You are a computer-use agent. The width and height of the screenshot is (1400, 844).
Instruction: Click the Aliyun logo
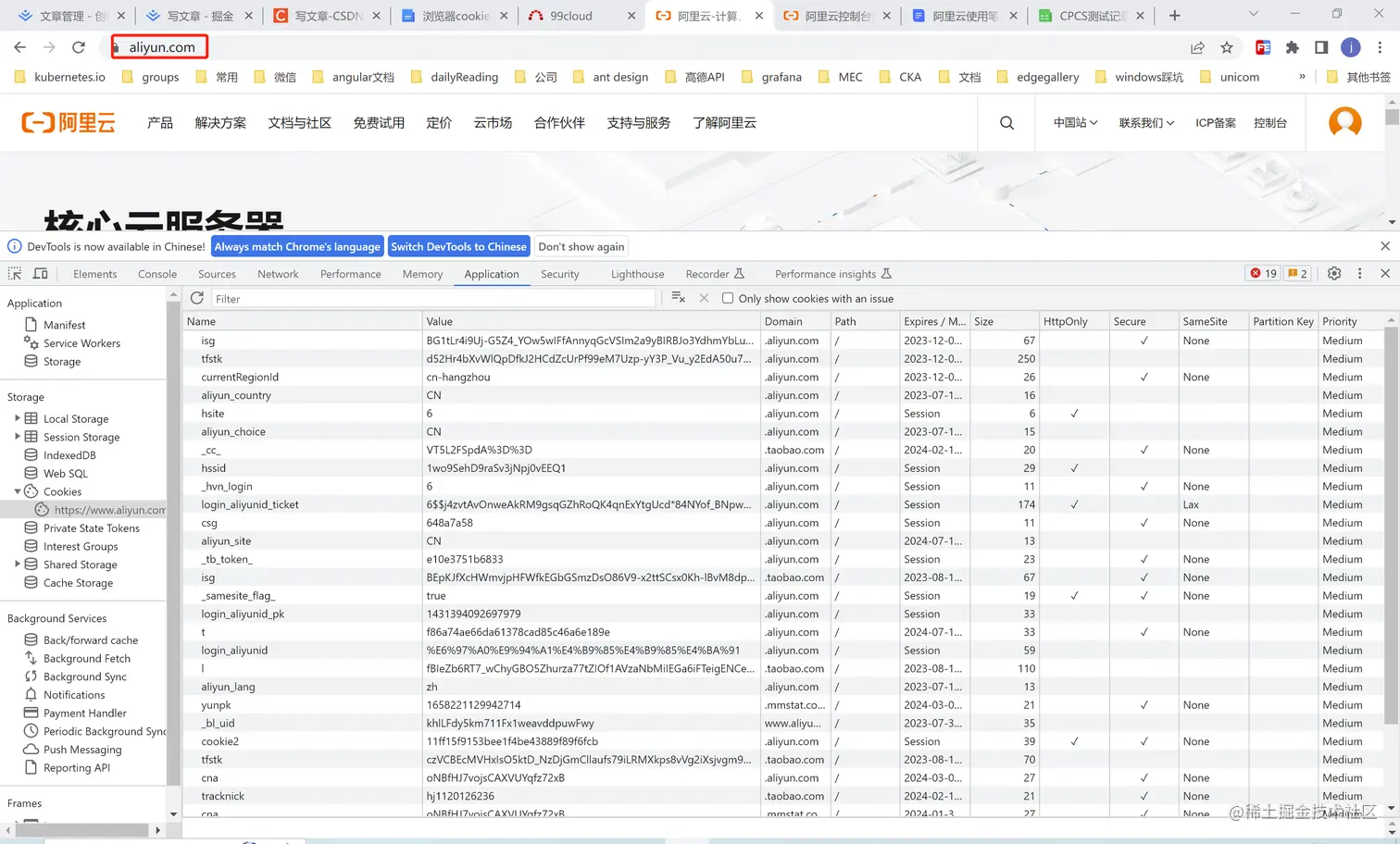click(x=69, y=122)
